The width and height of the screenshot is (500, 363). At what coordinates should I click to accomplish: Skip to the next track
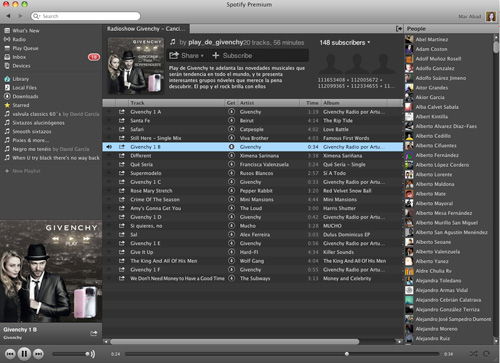point(38,354)
